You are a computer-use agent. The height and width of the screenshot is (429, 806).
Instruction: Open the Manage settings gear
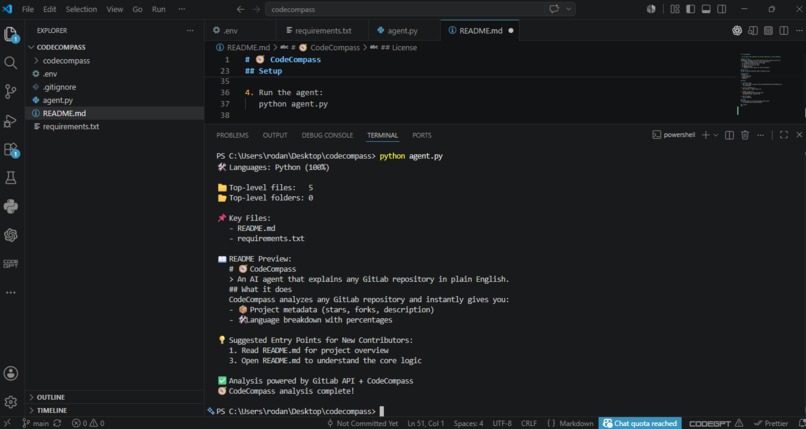(10, 402)
